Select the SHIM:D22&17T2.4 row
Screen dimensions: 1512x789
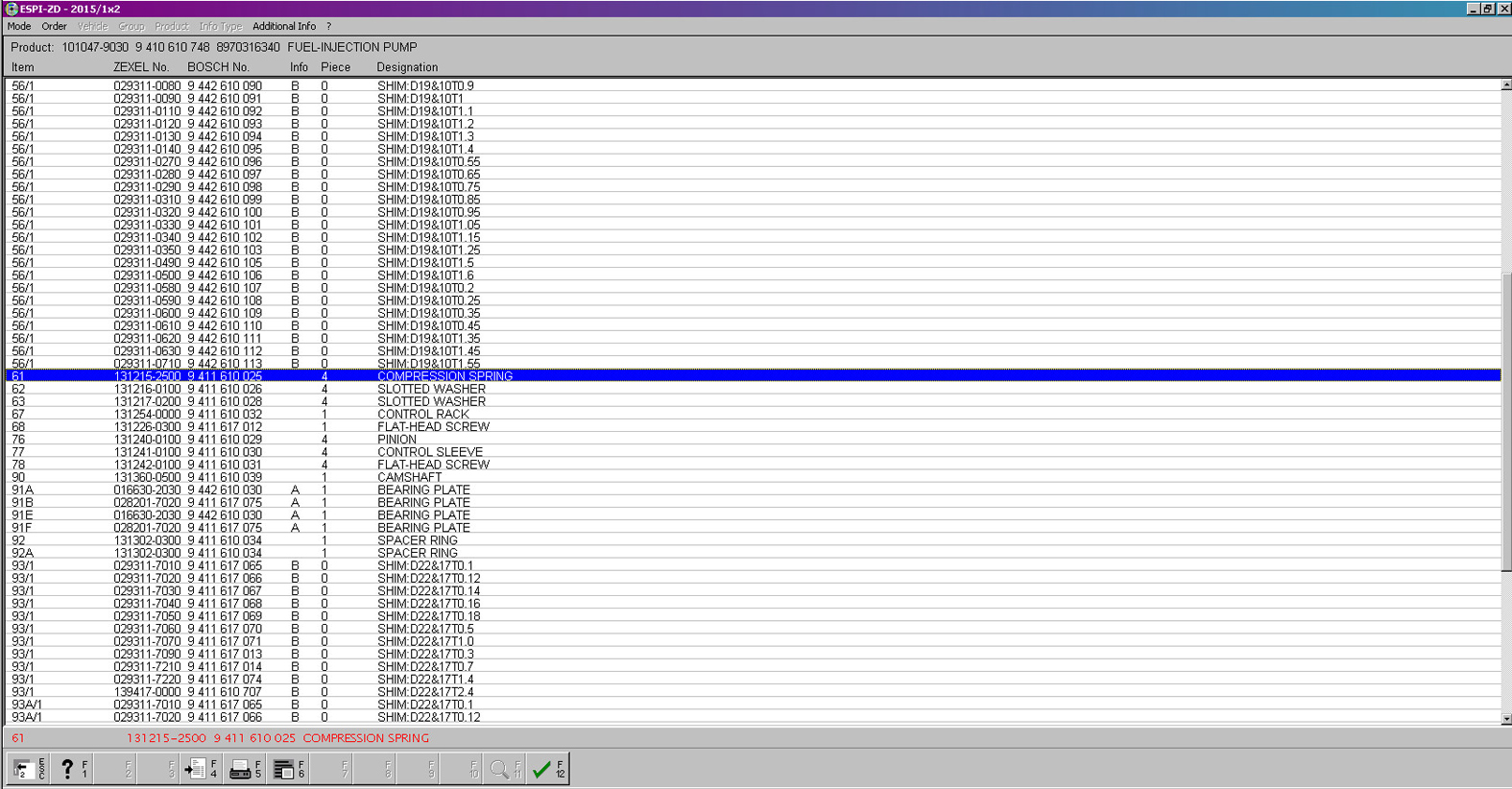click(x=424, y=692)
